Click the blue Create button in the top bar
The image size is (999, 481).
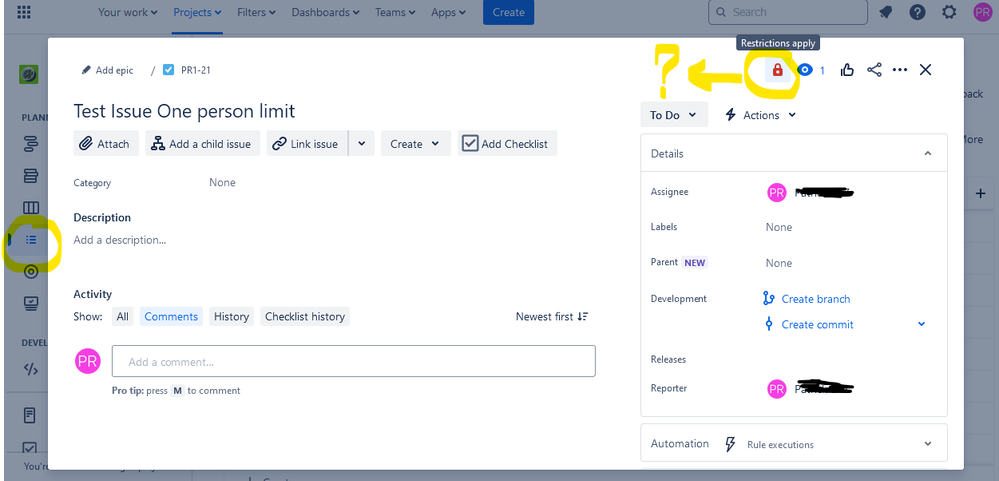pos(508,12)
